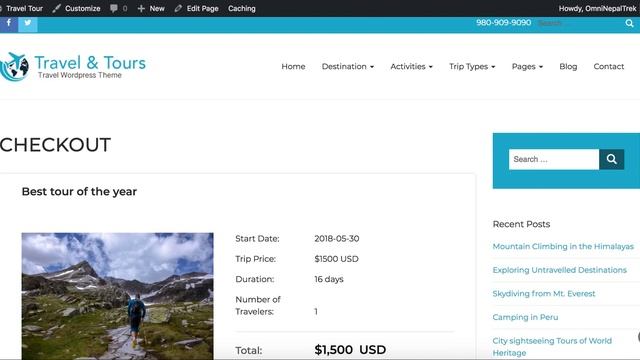
Task: Focus the sidebar Search input field
Action: (x=554, y=159)
